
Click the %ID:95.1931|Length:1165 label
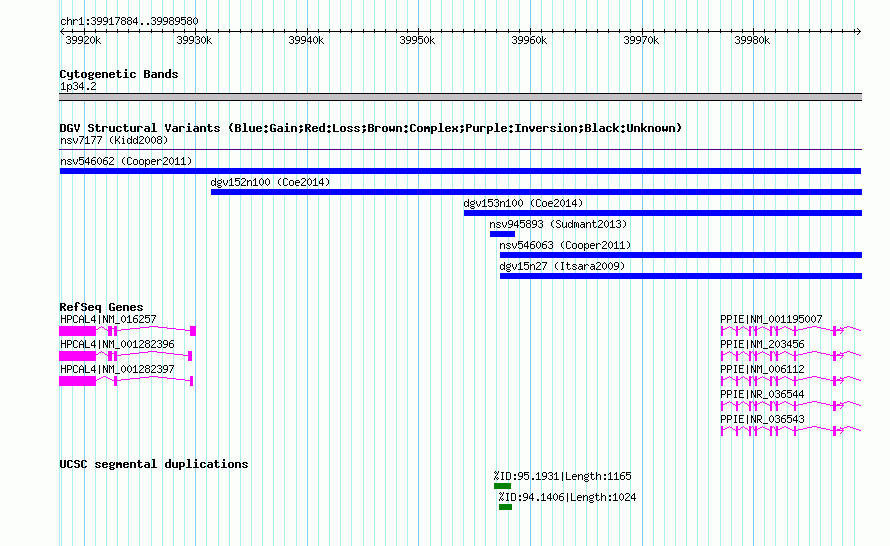coord(562,476)
